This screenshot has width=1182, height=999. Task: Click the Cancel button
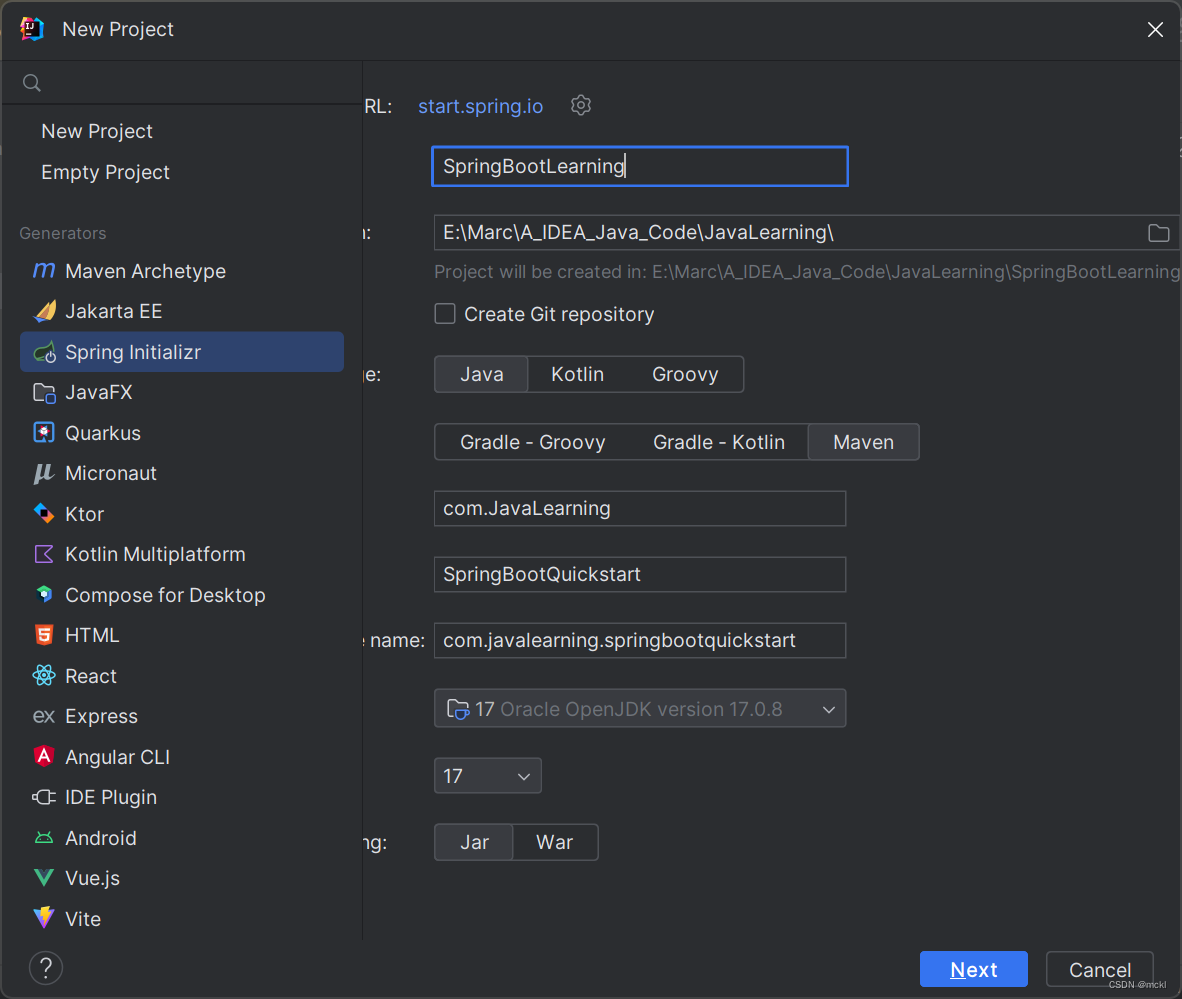point(1100,970)
